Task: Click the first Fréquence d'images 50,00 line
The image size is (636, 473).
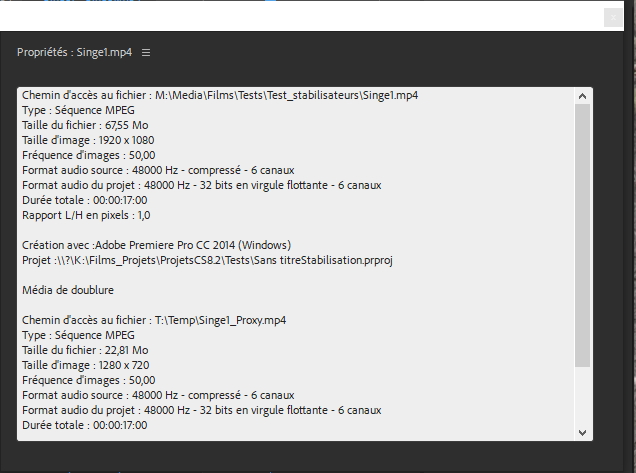Action: pyautogui.click(x=88, y=155)
